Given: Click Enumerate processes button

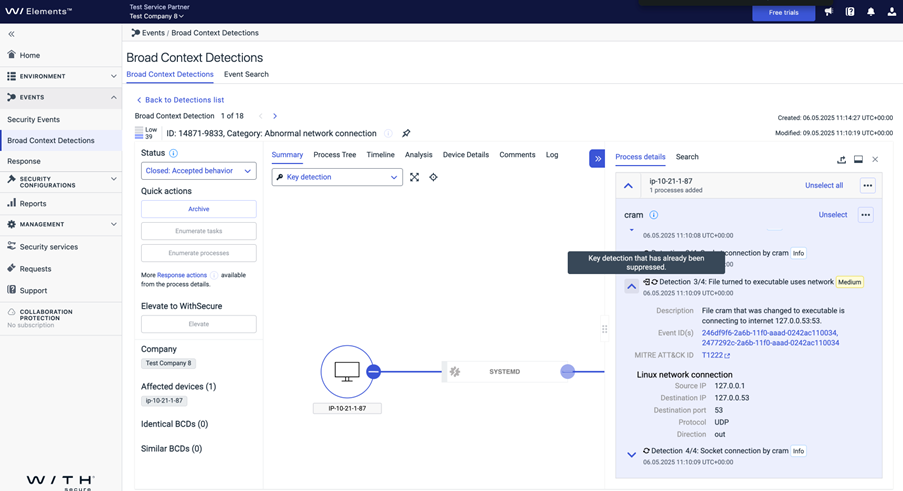Looking at the screenshot, I should pos(199,253).
